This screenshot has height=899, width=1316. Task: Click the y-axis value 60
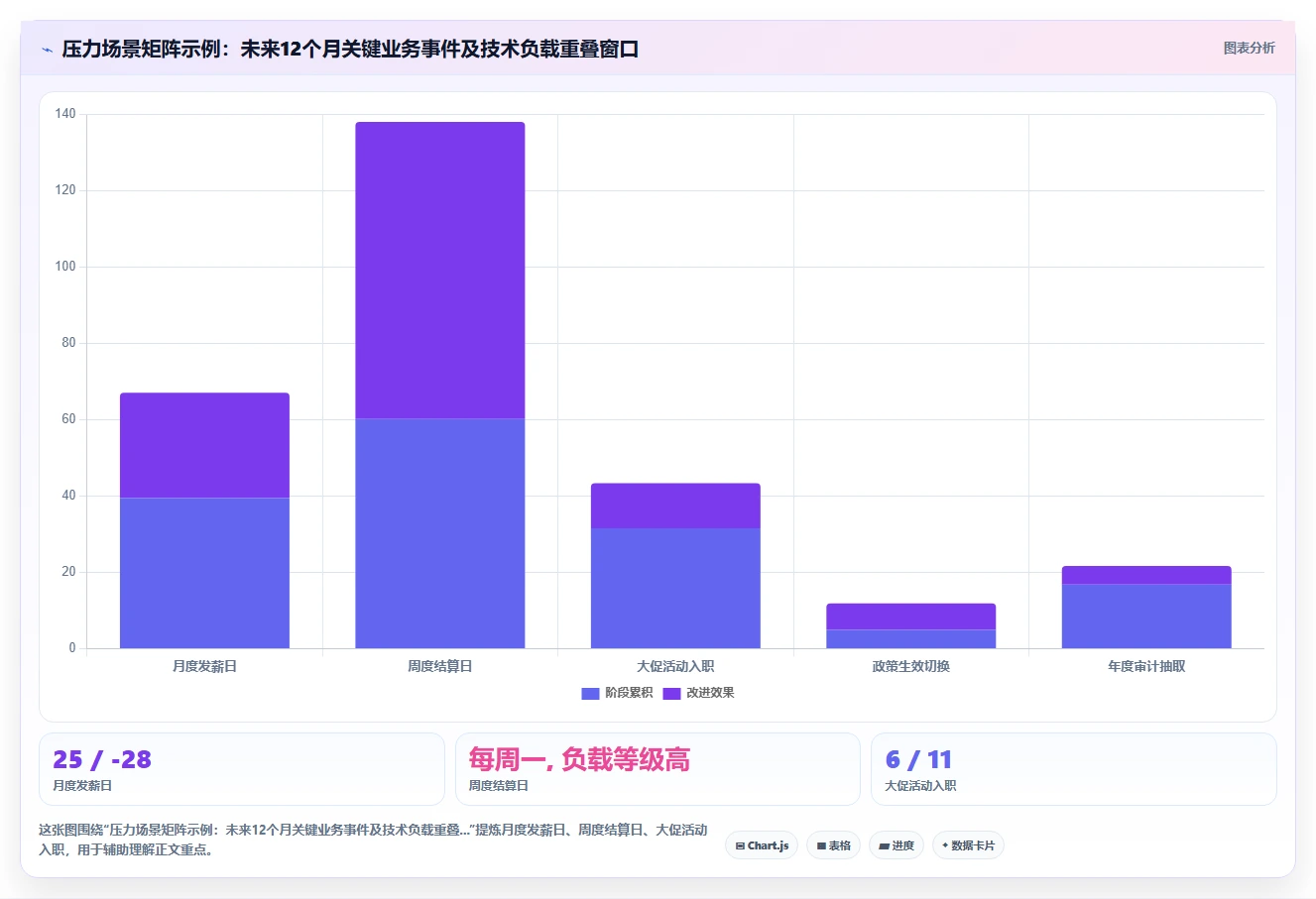coord(68,419)
